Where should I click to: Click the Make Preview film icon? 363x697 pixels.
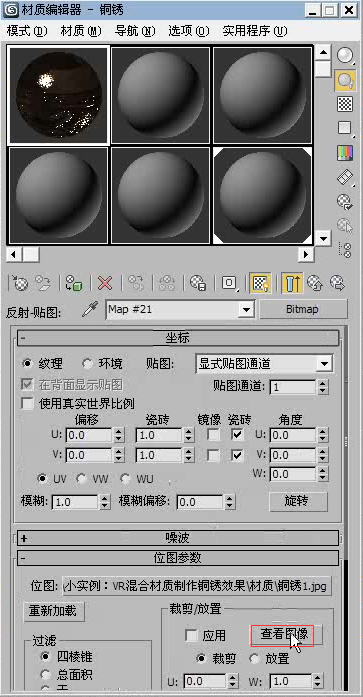pyautogui.click(x=345, y=177)
